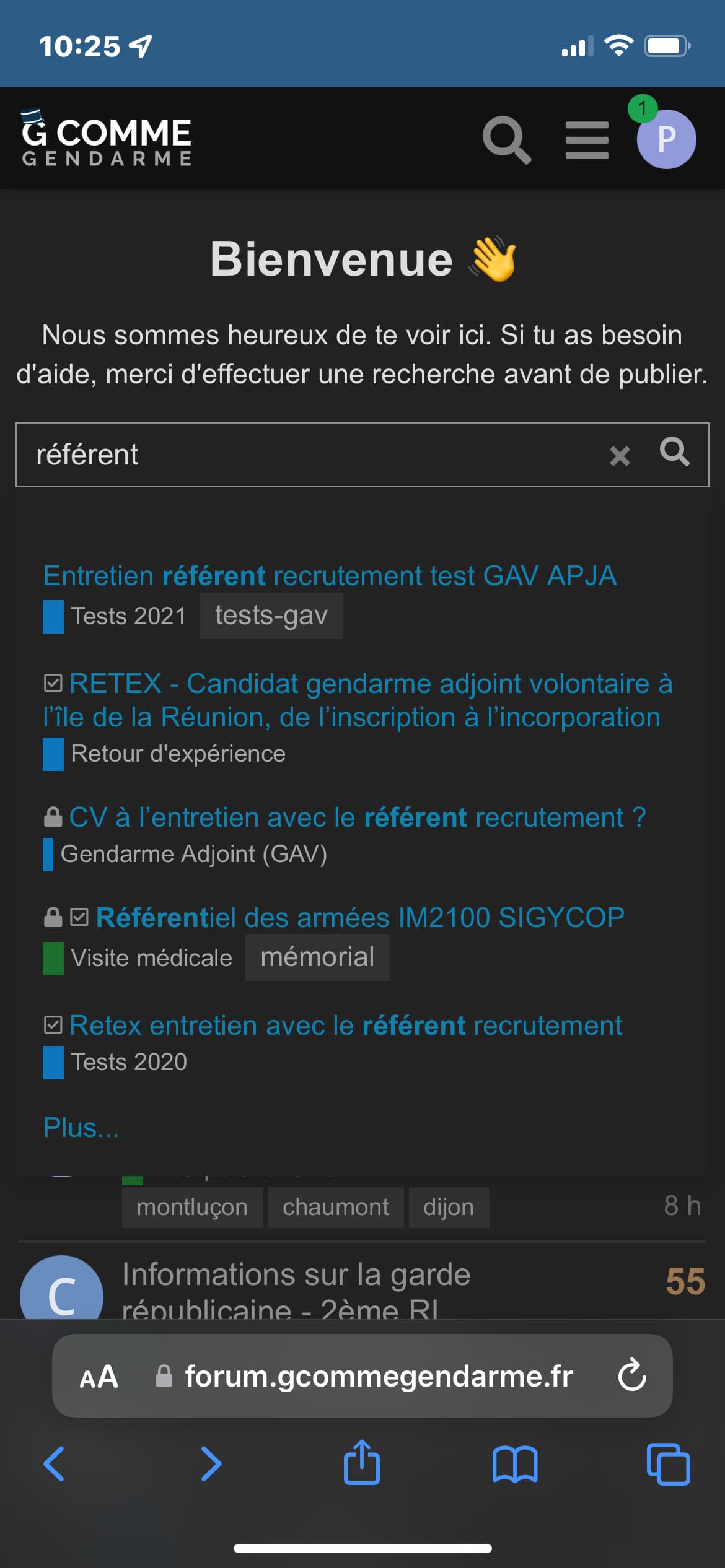The width and height of the screenshot is (725, 1568).
Task: Expand more results with Plus...
Action: [81, 1128]
